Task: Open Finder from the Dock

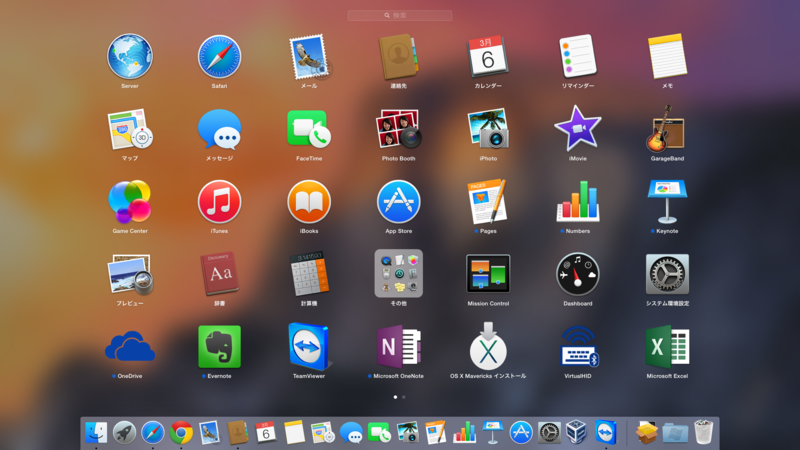Action: point(96,433)
